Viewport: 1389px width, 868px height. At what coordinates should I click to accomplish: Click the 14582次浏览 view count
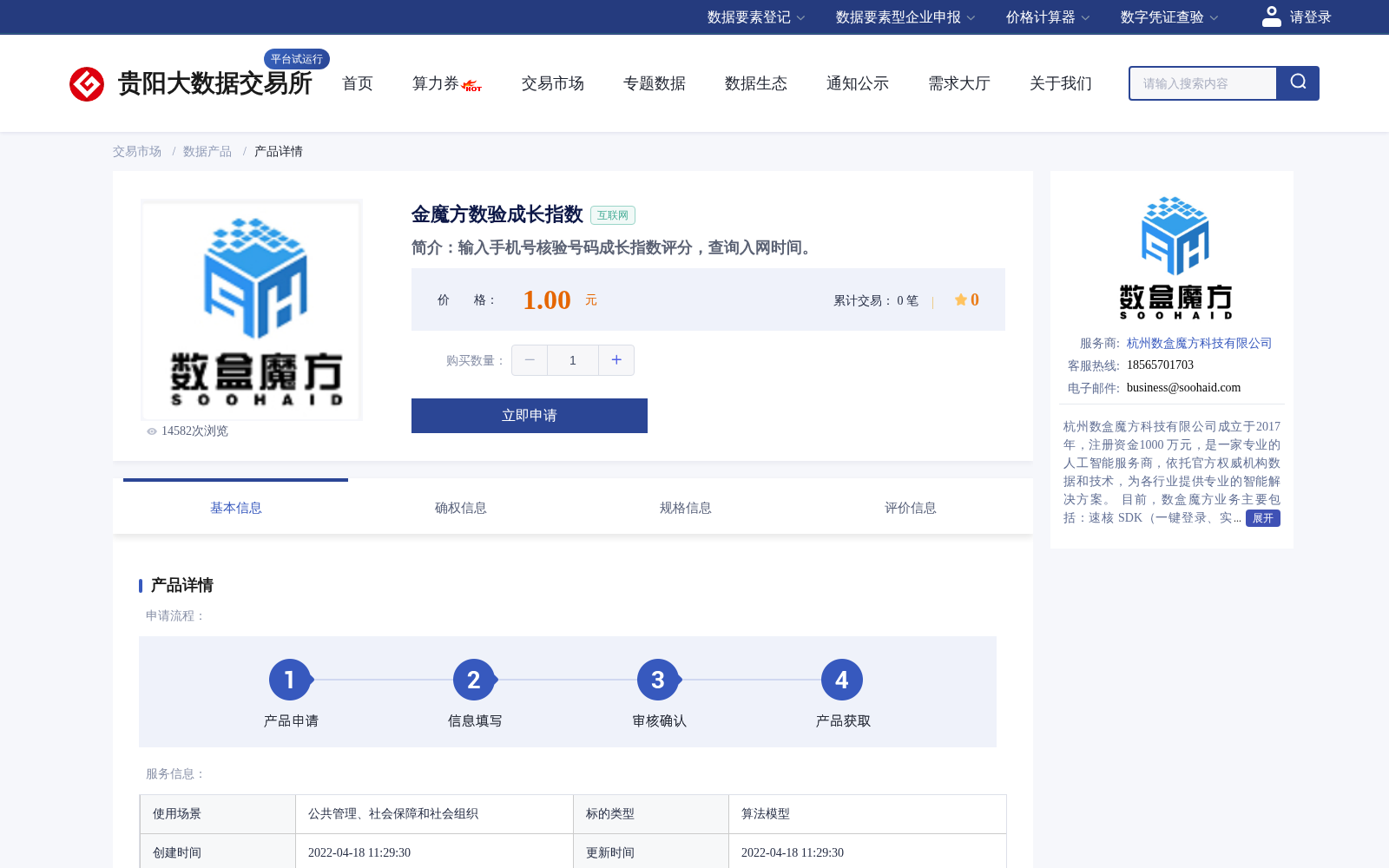tap(194, 431)
